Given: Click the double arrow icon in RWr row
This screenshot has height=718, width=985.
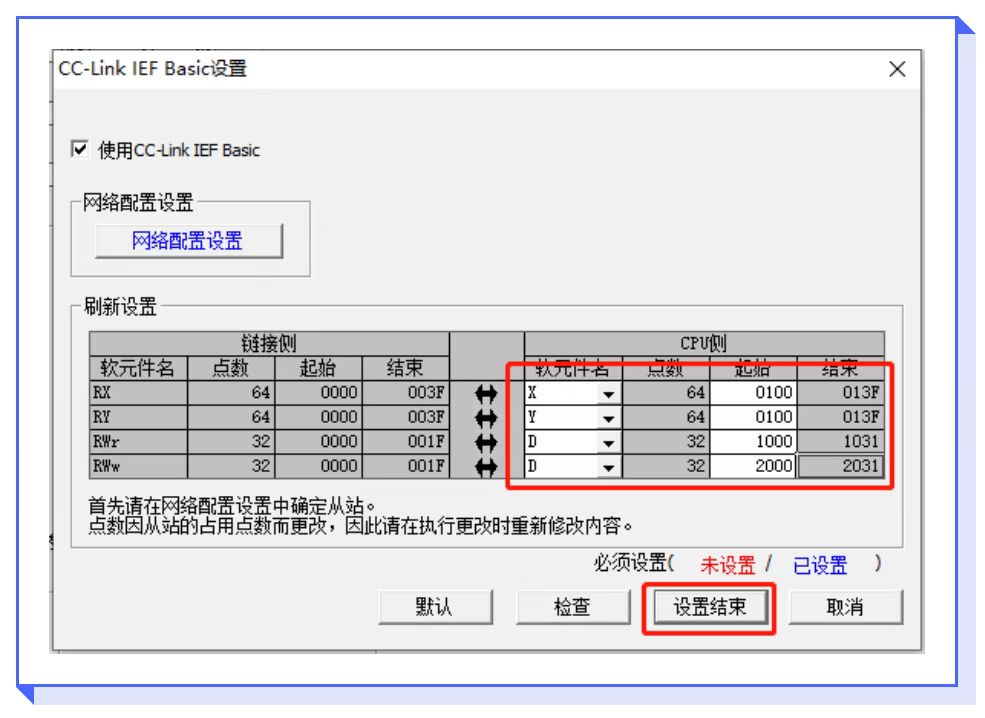Looking at the screenshot, I should [x=486, y=443].
